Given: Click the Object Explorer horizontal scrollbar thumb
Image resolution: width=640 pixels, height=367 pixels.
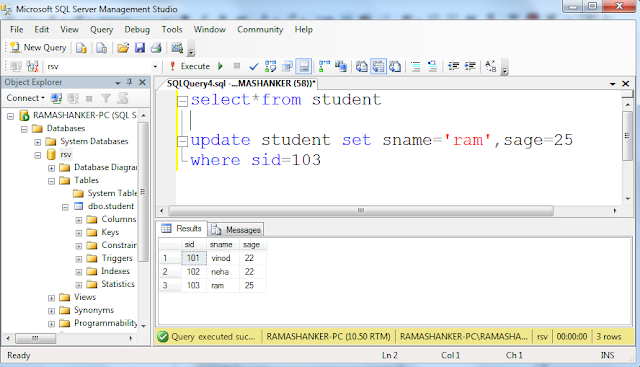Looking at the screenshot, I should [x=36, y=338].
